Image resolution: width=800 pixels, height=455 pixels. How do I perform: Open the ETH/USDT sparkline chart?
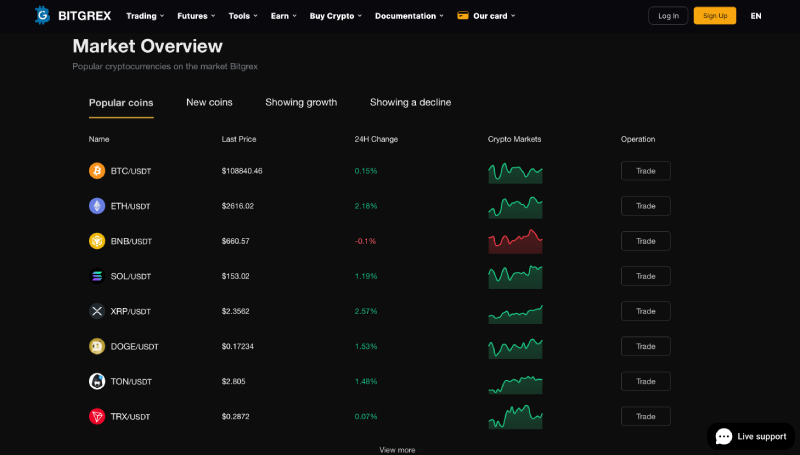(x=515, y=208)
